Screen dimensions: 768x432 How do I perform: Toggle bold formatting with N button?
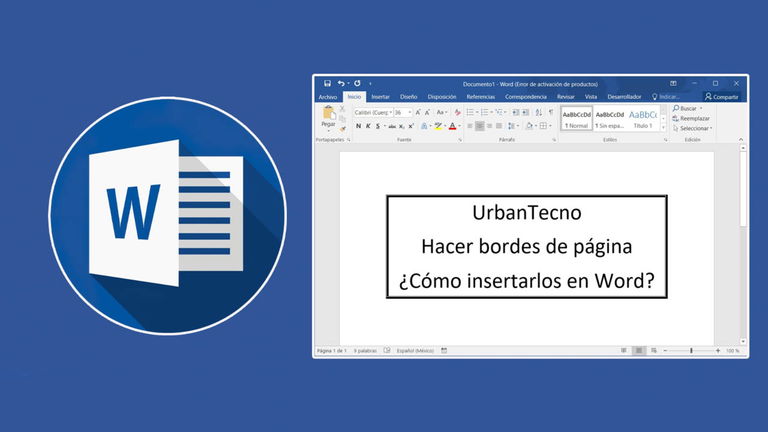358,127
